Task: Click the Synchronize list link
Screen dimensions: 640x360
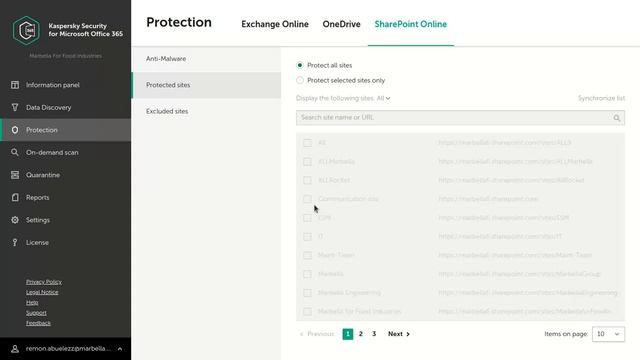Action: point(601,98)
